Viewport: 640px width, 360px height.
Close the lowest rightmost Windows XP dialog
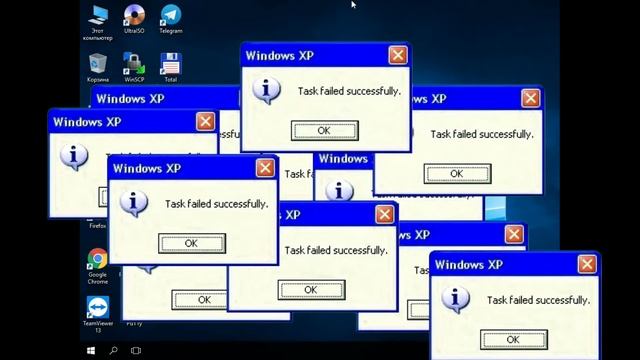[x=587, y=264]
